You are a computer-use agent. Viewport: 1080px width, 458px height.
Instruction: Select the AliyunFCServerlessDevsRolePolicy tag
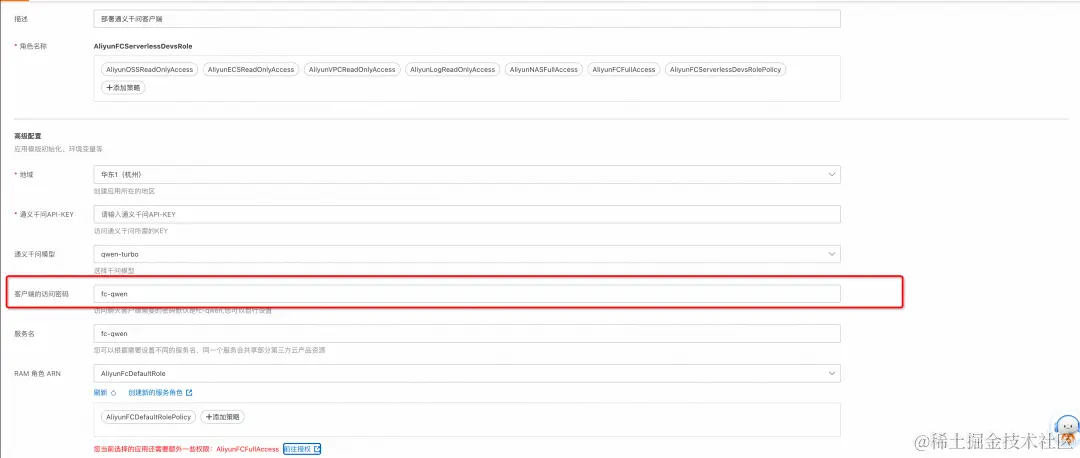tap(726, 70)
